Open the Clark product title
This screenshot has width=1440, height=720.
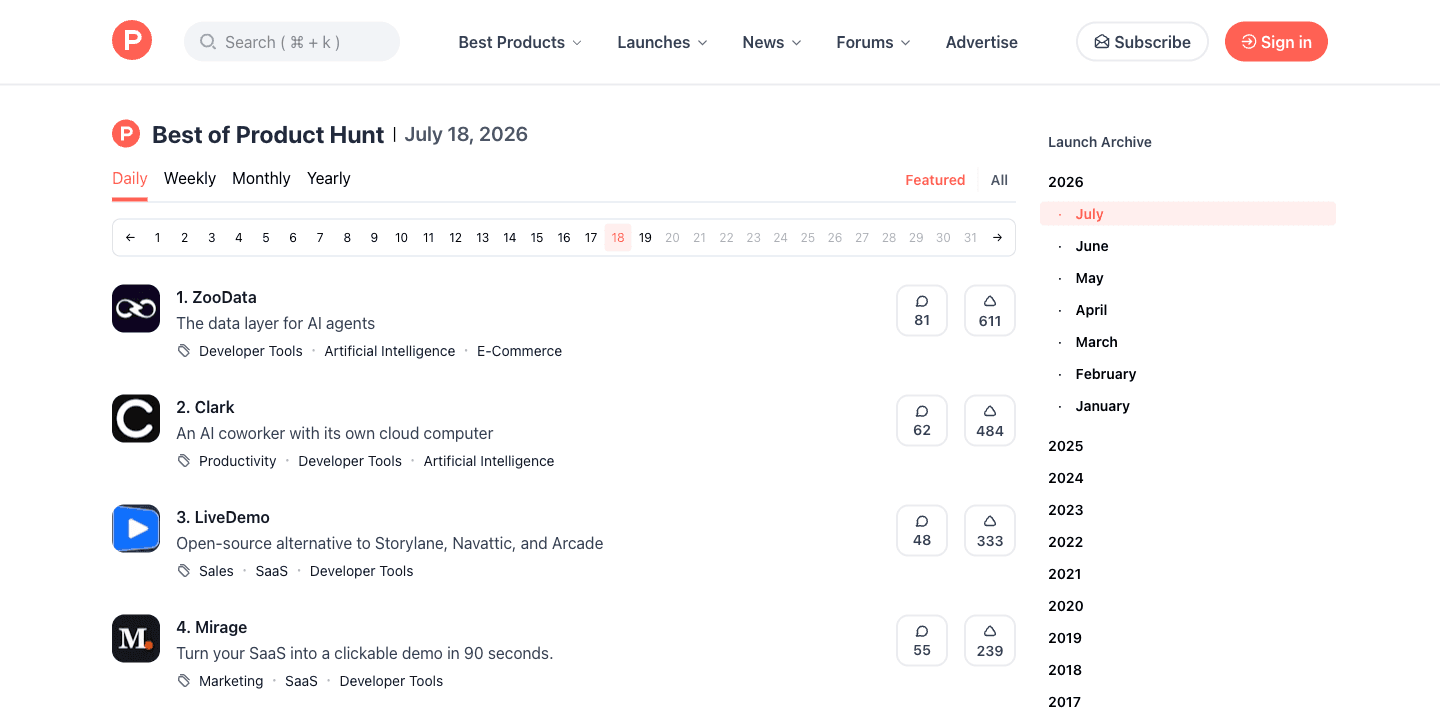click(205, 407)
